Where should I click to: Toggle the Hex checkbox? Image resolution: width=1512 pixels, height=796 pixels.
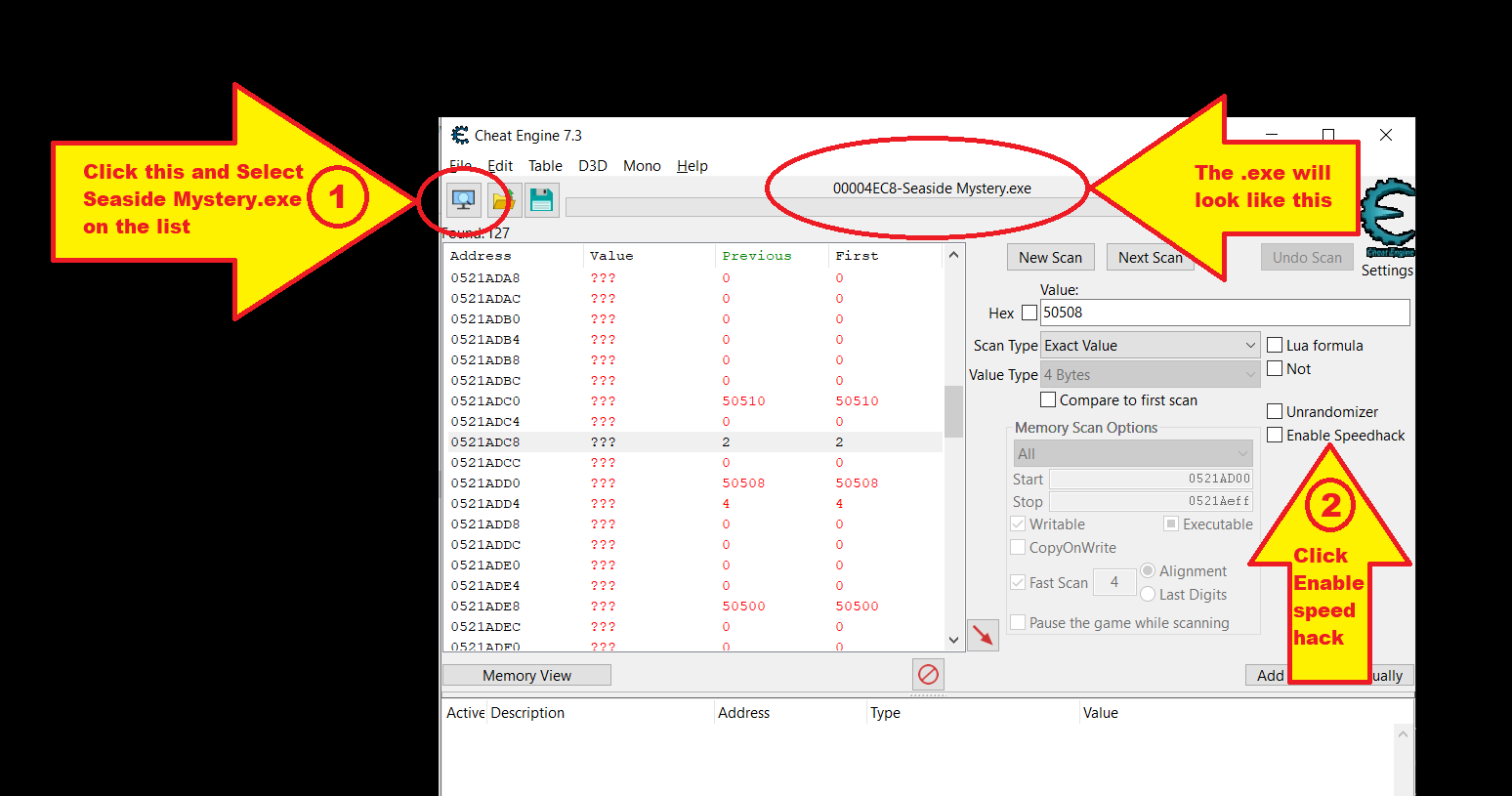pos(1029,314)
